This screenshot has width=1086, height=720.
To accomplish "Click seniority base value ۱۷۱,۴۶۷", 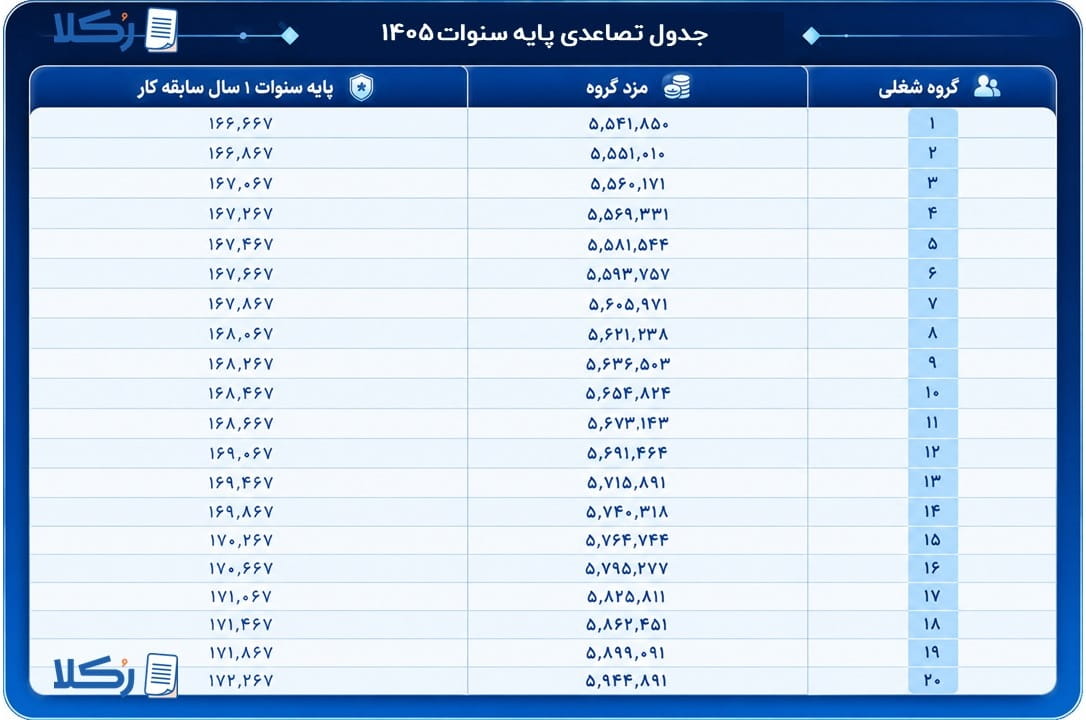I will (241, 624).
